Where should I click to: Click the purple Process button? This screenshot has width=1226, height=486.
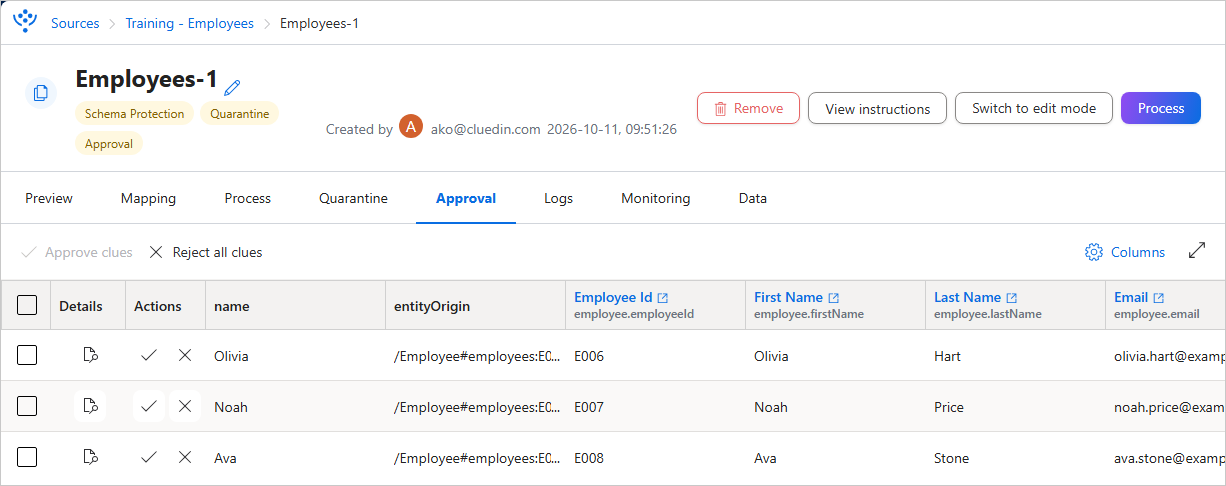click(x=1161, y=108)
